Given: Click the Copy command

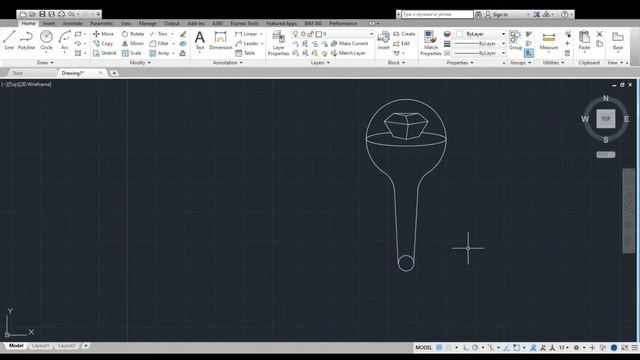Looking at the screenshot, I should point(103,43).
